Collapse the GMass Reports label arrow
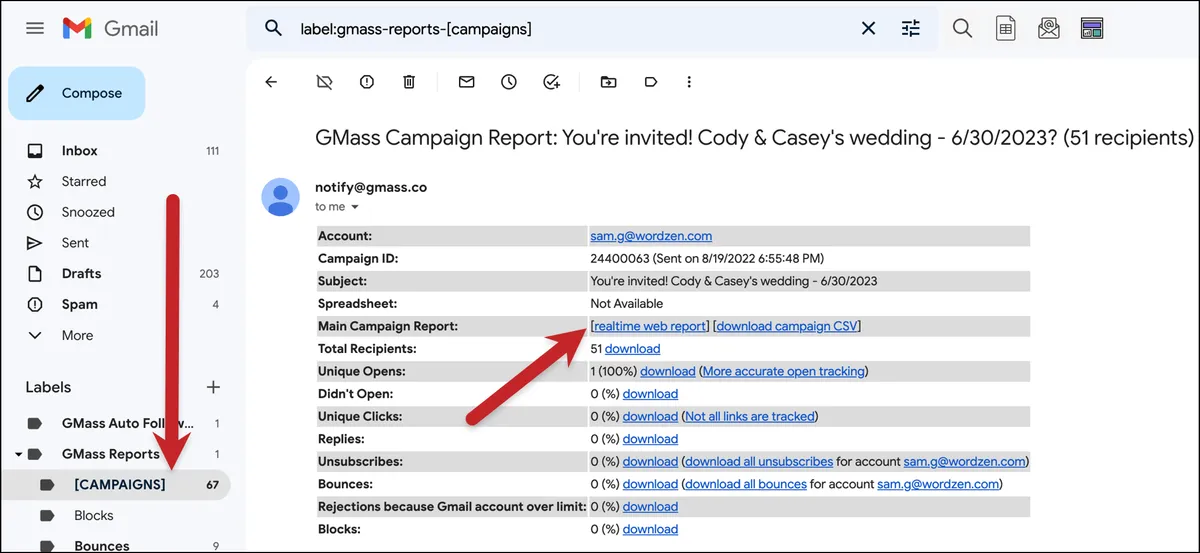This screenshot has height=553, width=1200. [x=16, y=454]
